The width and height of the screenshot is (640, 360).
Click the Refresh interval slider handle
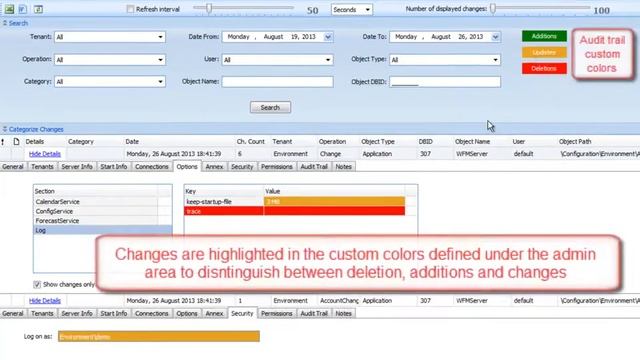[209, 8]
